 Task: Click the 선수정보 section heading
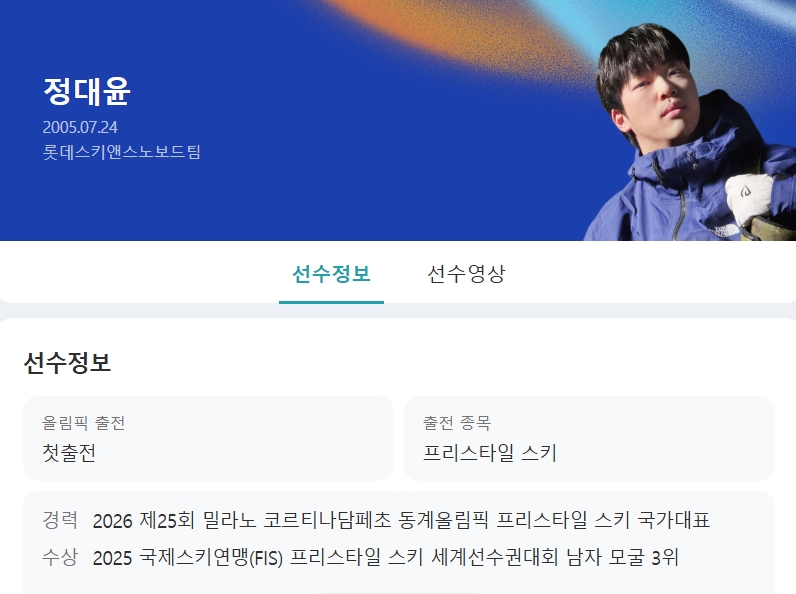(x=67, y=362)
